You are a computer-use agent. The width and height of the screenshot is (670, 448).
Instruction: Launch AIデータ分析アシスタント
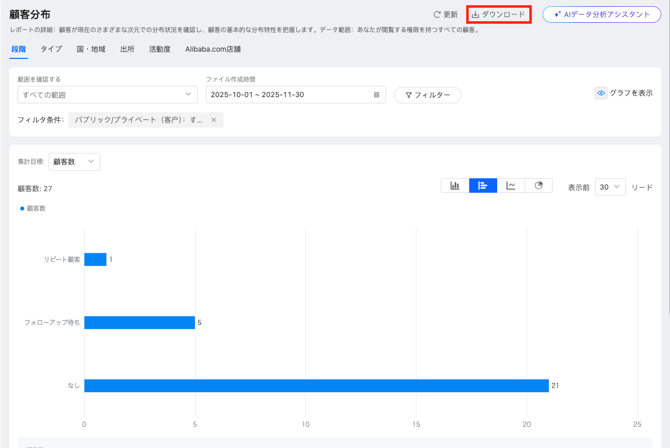pos(601,15)
